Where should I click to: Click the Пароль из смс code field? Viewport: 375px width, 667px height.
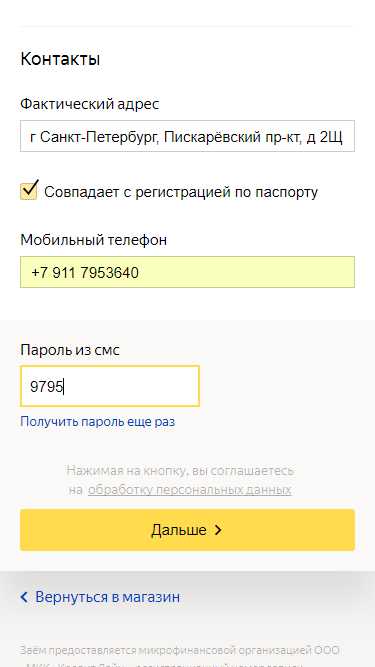pyautogui.click(x=110, y=386)
